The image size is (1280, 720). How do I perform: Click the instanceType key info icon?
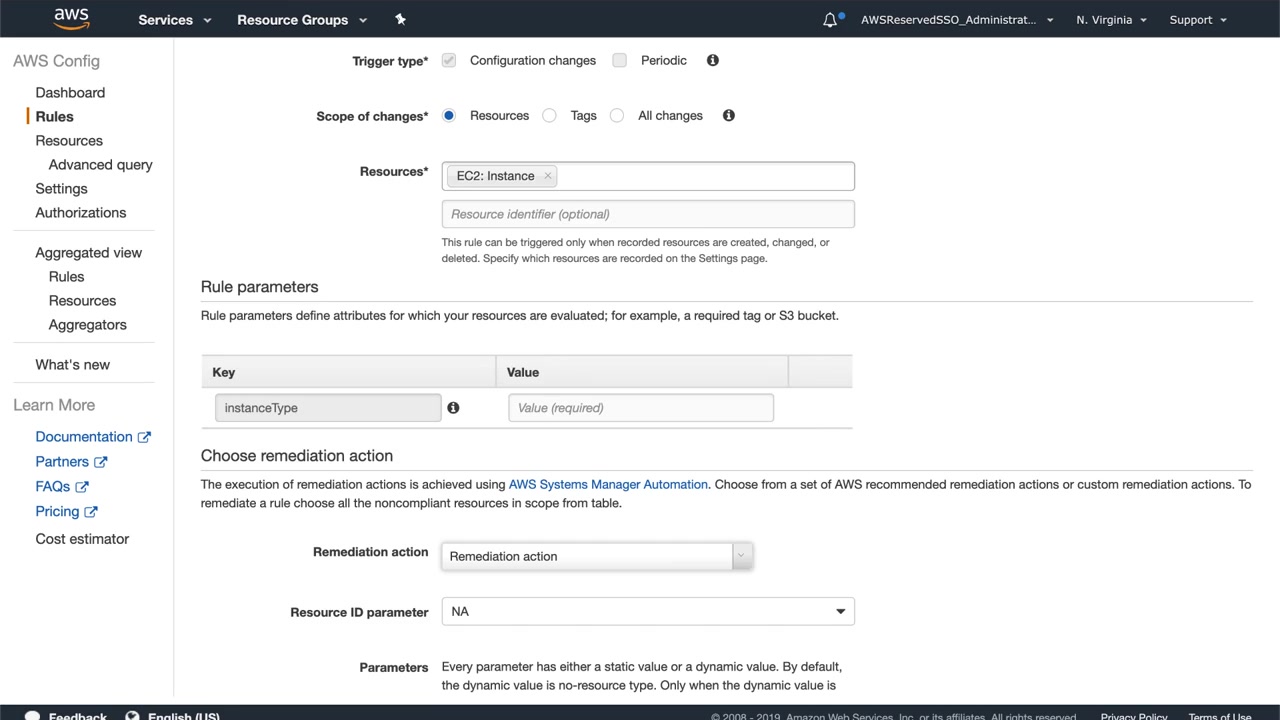[453, 408]
